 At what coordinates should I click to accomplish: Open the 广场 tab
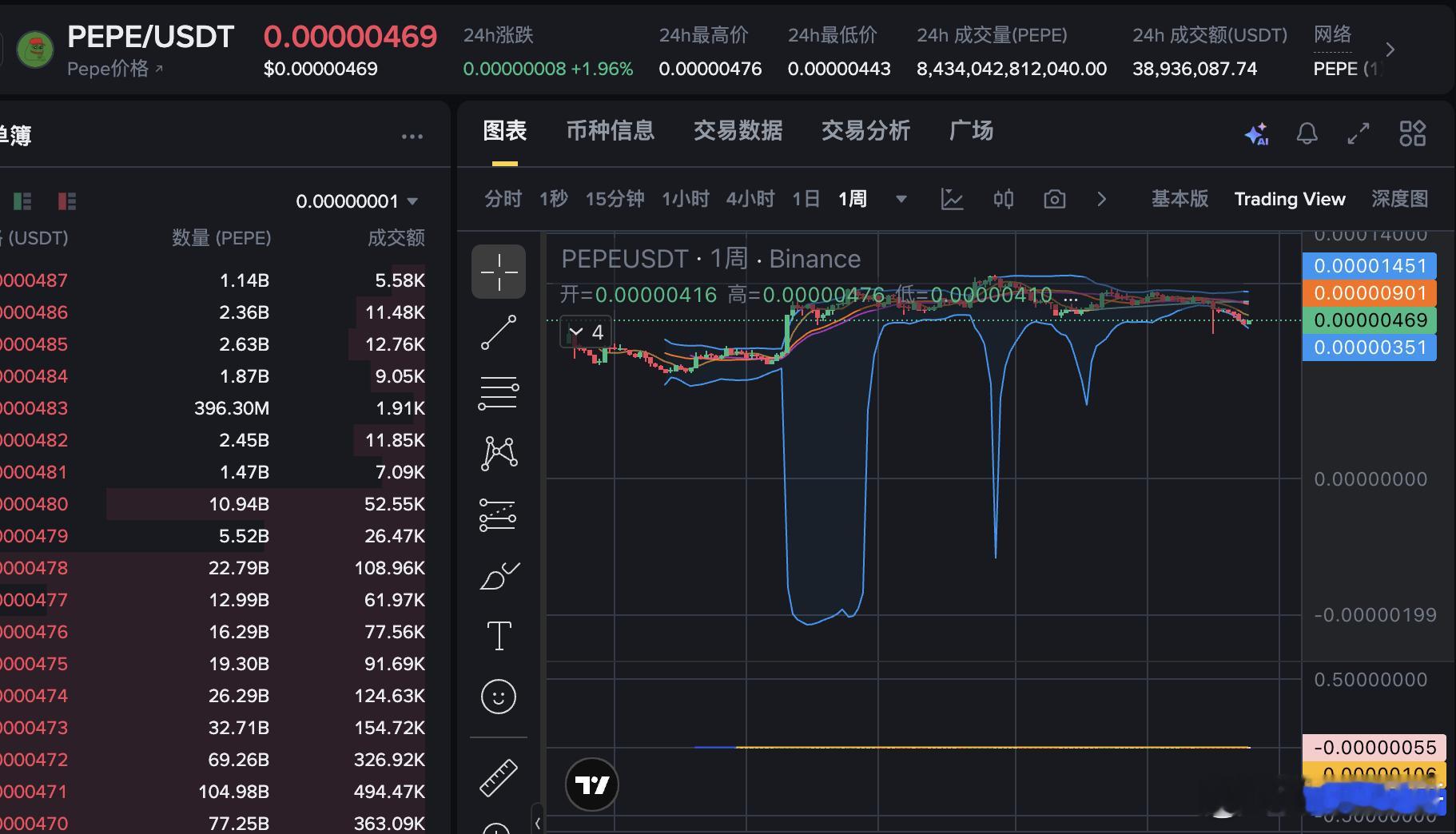pos(972,131)
